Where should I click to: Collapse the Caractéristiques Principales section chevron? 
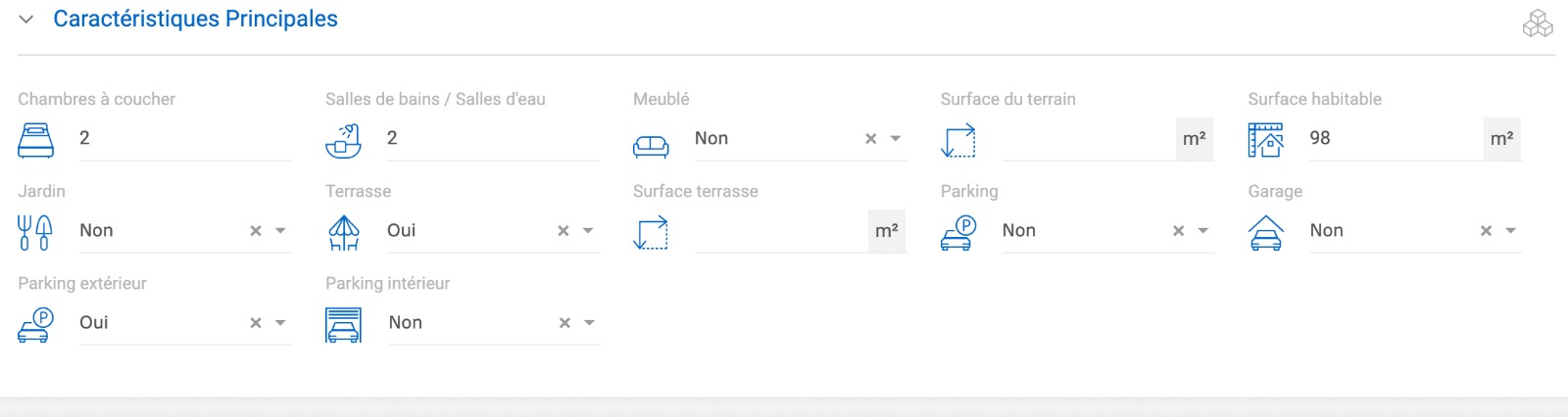click(26, 20)
